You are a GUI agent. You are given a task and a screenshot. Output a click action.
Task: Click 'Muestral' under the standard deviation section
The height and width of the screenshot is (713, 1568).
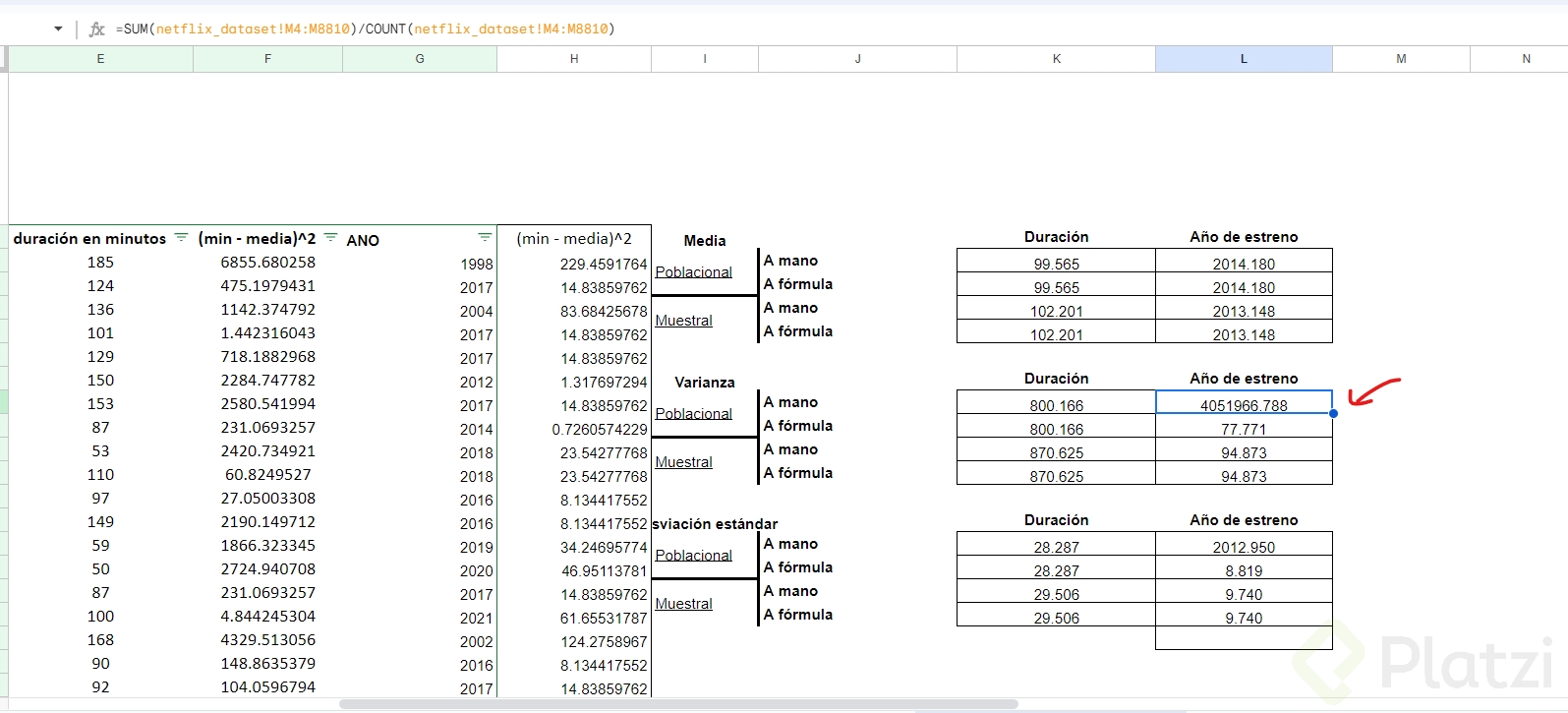point(684,604)
